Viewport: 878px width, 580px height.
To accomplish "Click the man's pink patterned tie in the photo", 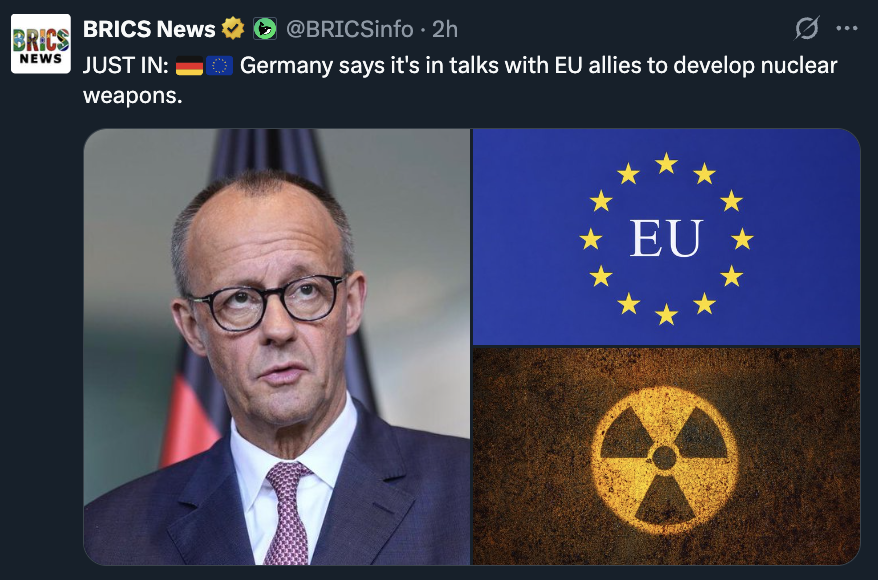I will click(287, 512).
